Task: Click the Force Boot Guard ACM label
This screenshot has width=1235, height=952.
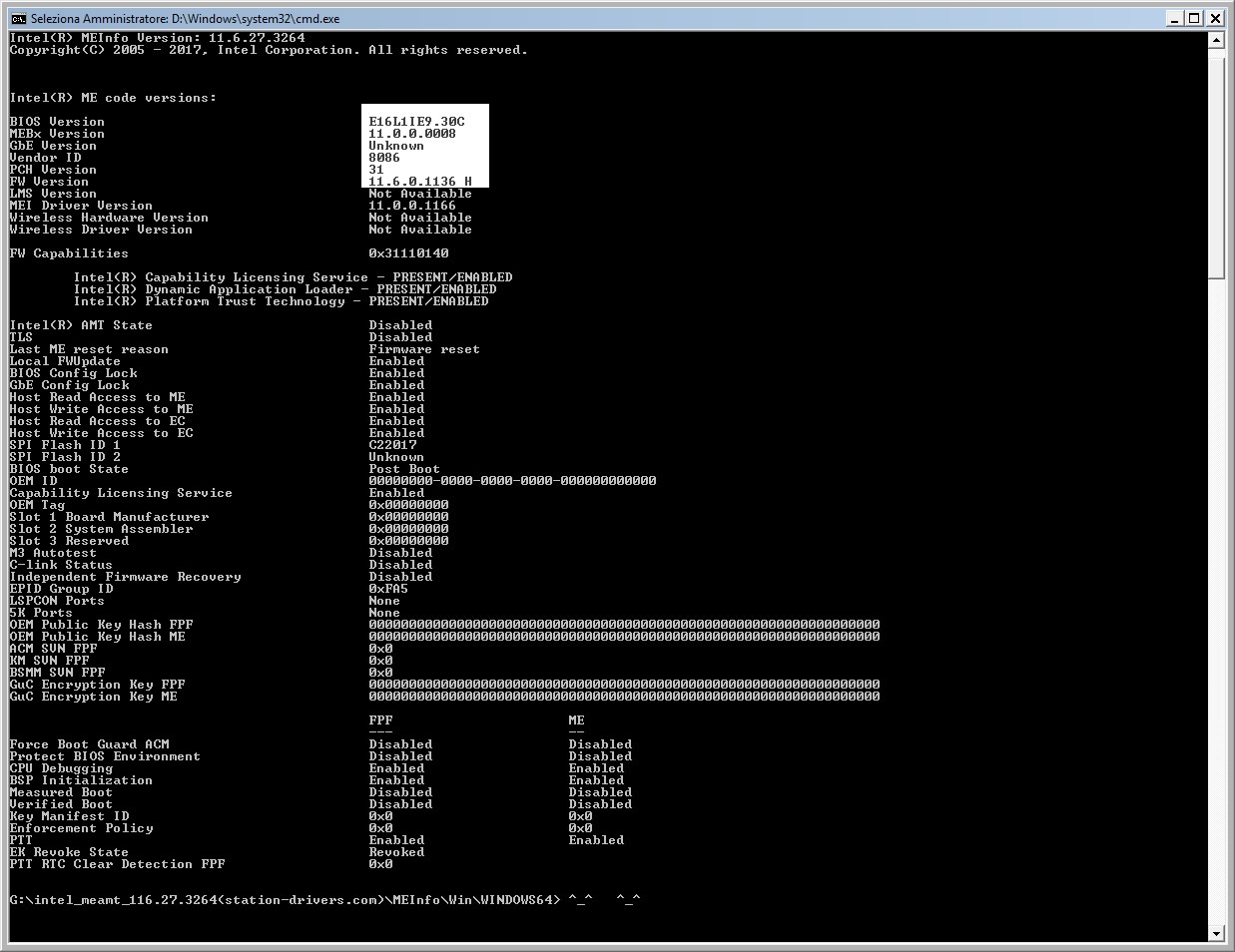Action: click(89, 744)
